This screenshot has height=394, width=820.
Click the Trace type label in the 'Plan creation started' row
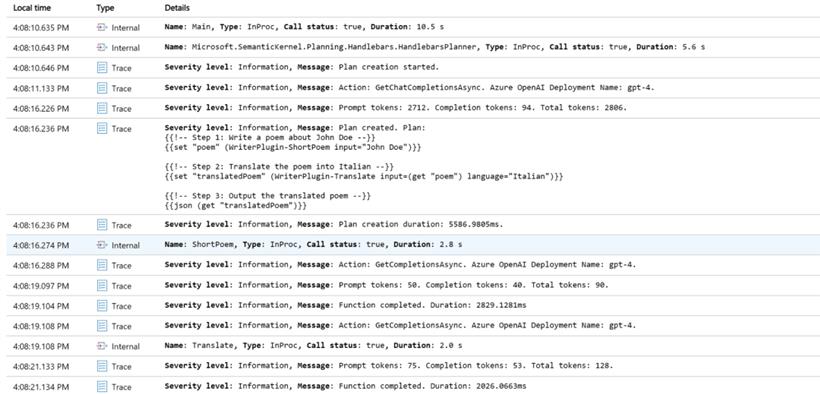(x=121, y=68)
